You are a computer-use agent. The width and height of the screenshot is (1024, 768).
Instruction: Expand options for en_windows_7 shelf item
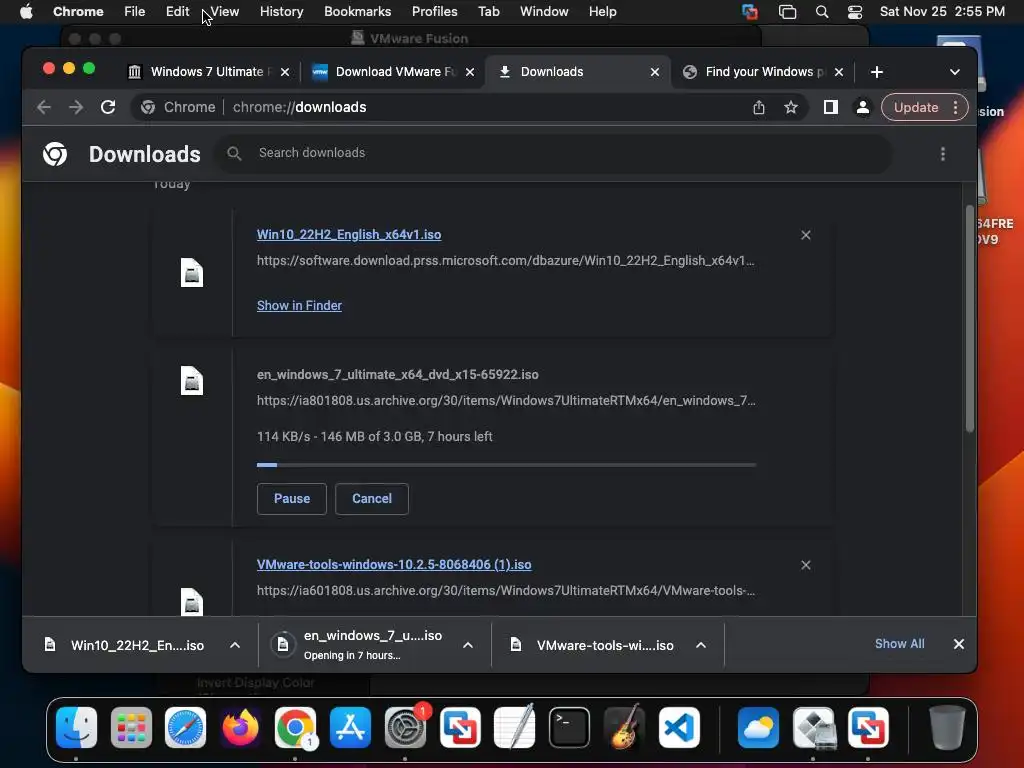[x=468, y=645]
